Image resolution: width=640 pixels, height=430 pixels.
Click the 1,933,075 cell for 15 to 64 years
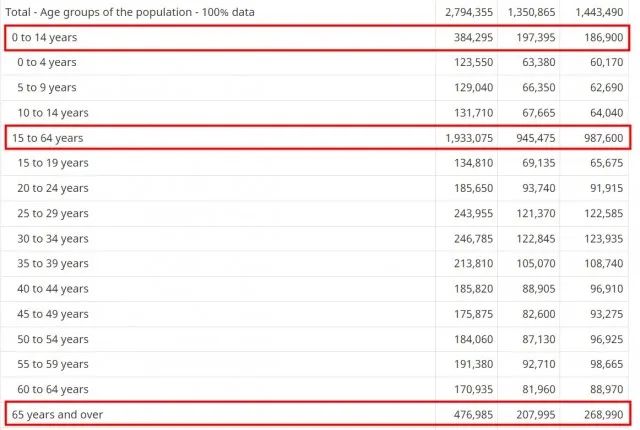(x=469, y=138)
